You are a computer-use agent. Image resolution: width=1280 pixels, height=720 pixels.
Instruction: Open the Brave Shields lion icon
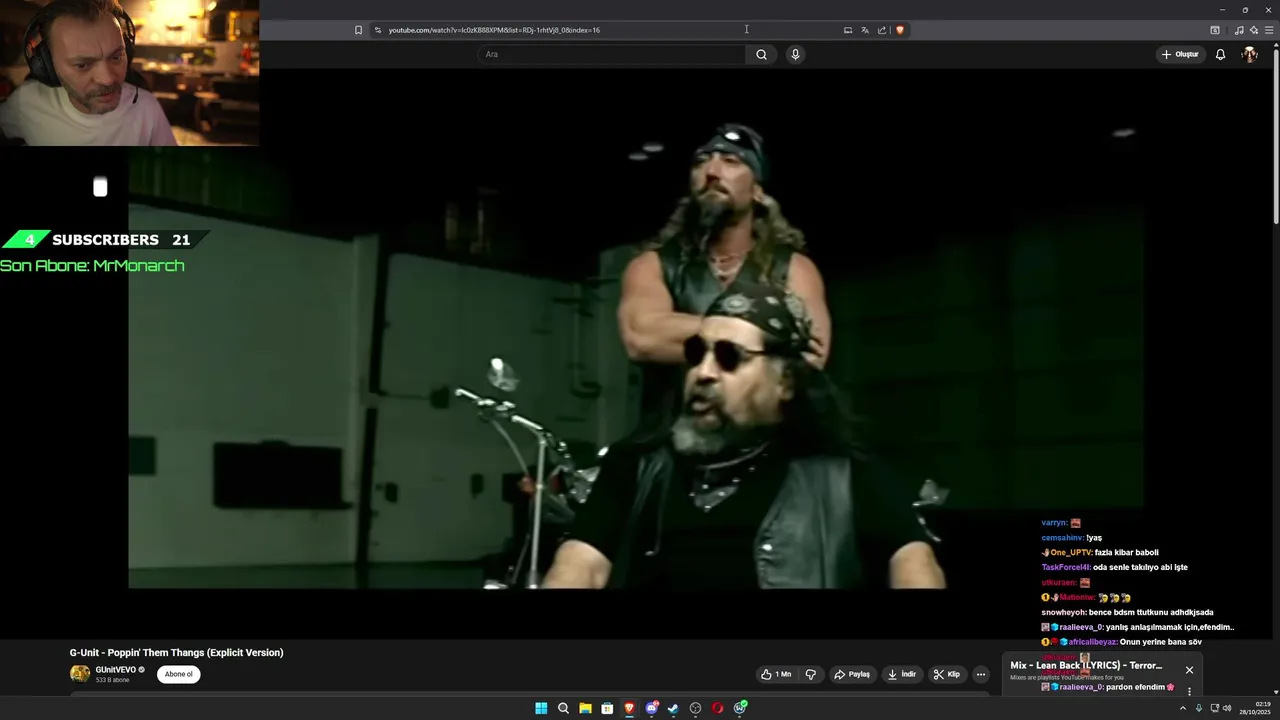[900, 30]
